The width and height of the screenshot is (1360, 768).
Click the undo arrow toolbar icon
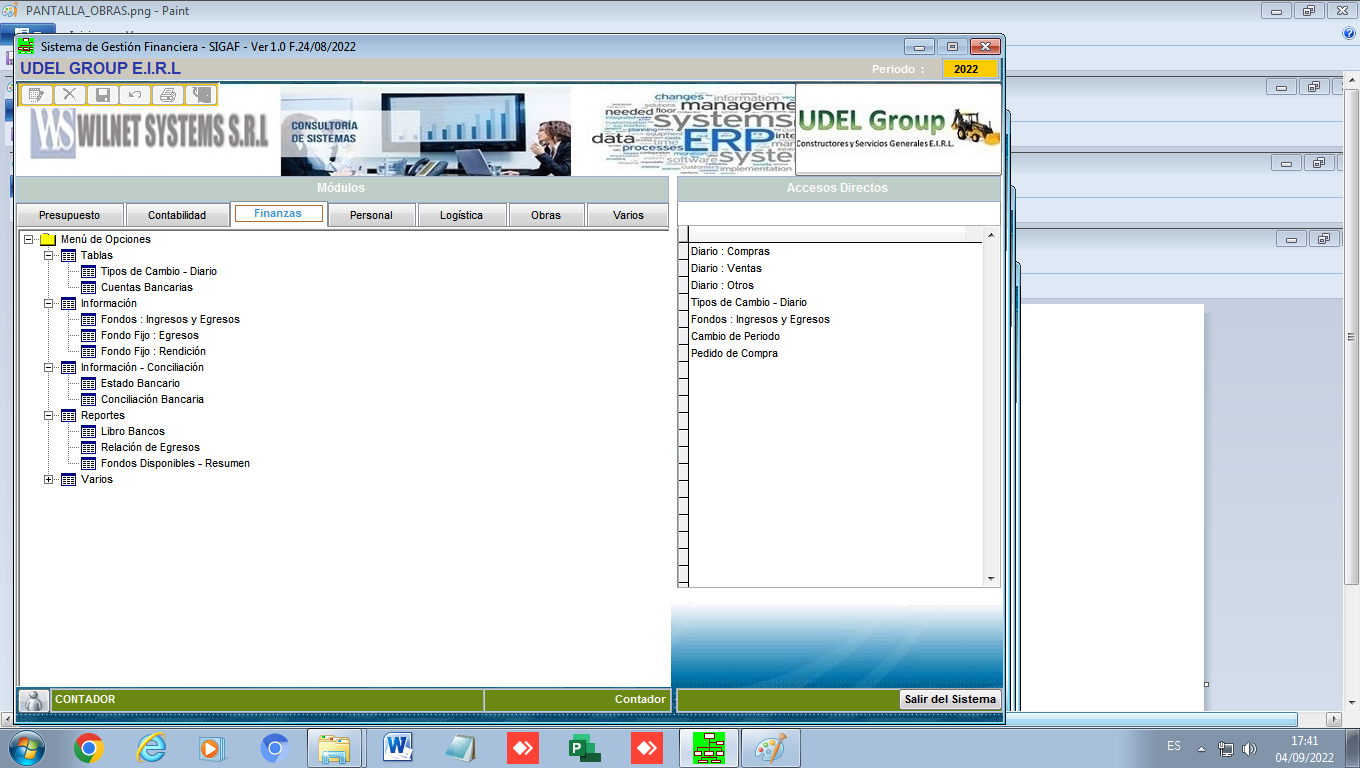(x=135, y=95)
